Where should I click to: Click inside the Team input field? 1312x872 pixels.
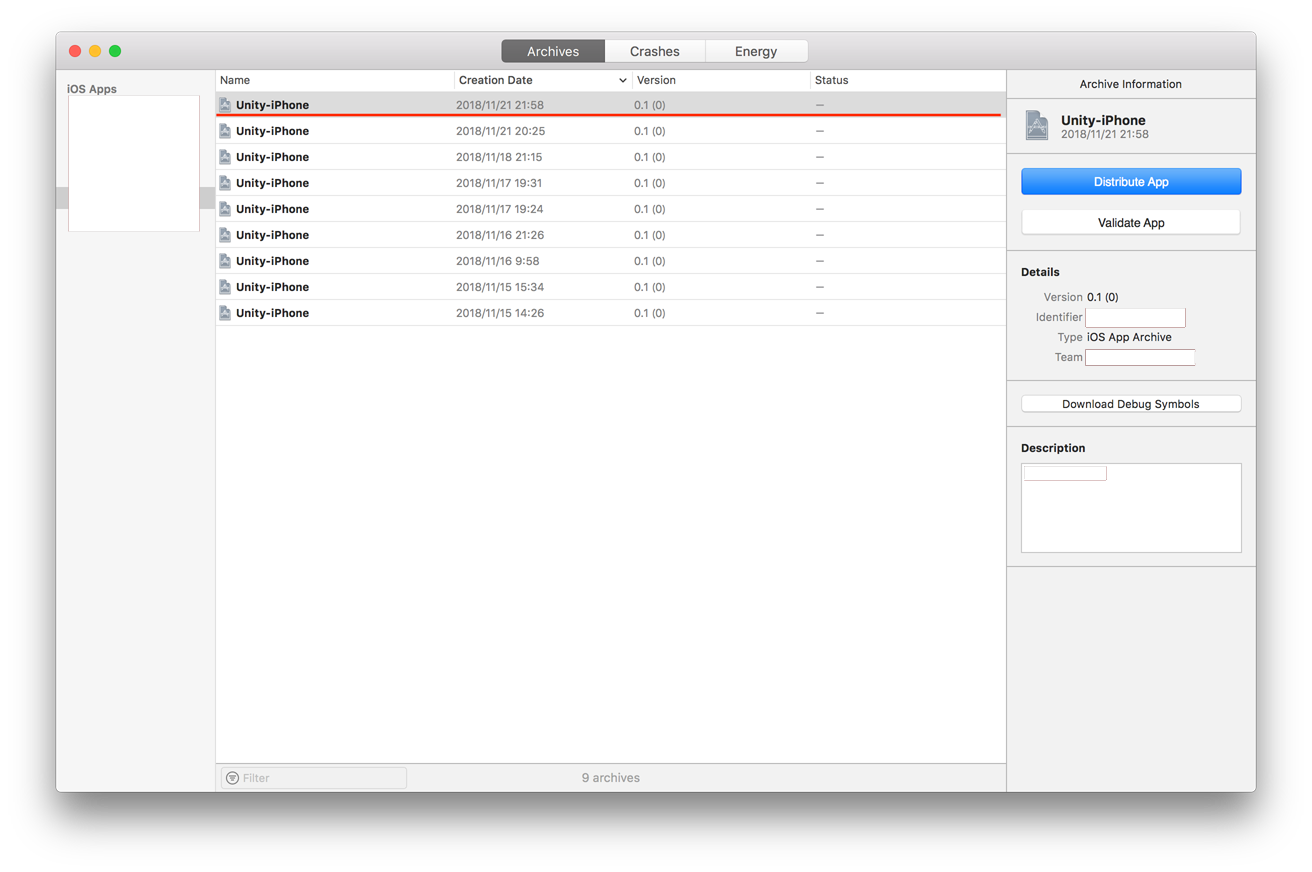[x=1140, y=357]
